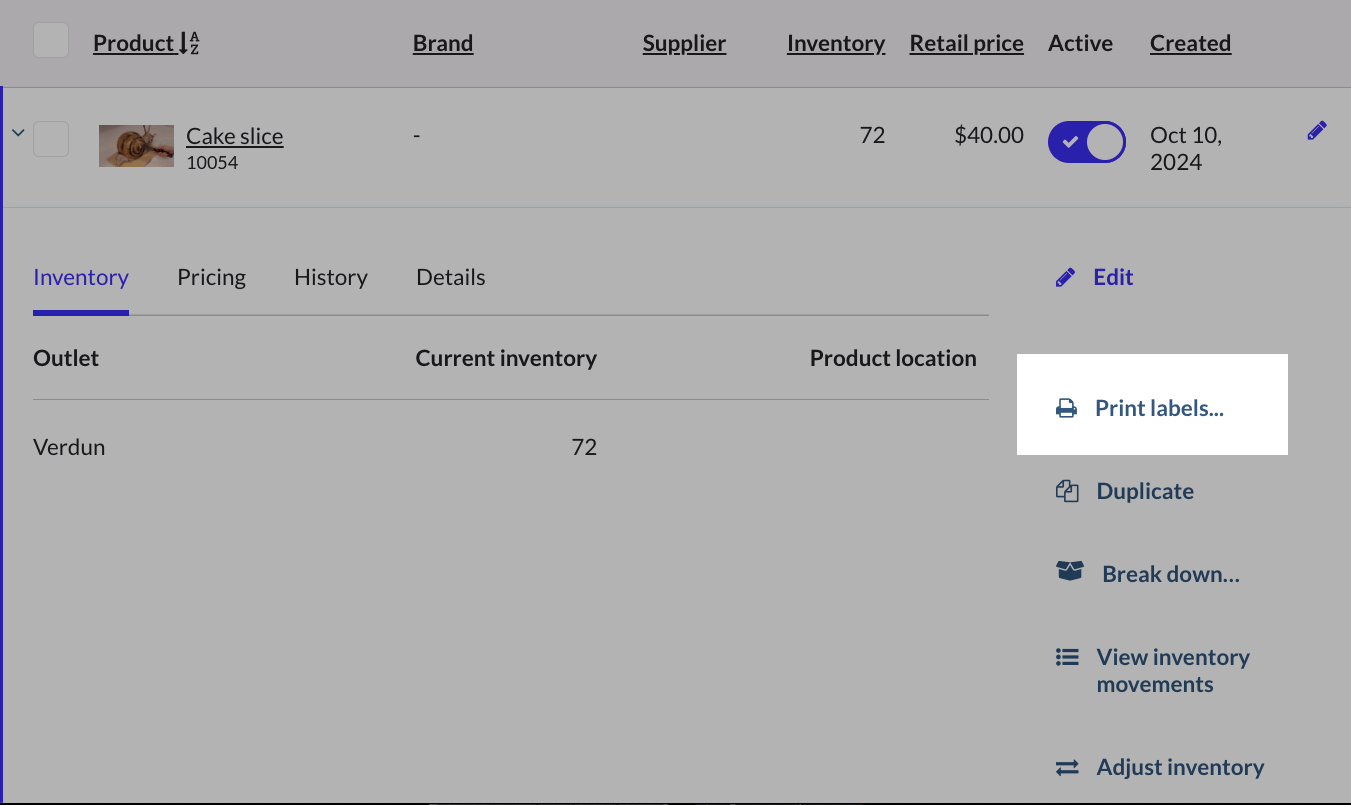Toggle the Active switch for Cake slice
The image size is (1351, 805).
[x=1086, y=142]
